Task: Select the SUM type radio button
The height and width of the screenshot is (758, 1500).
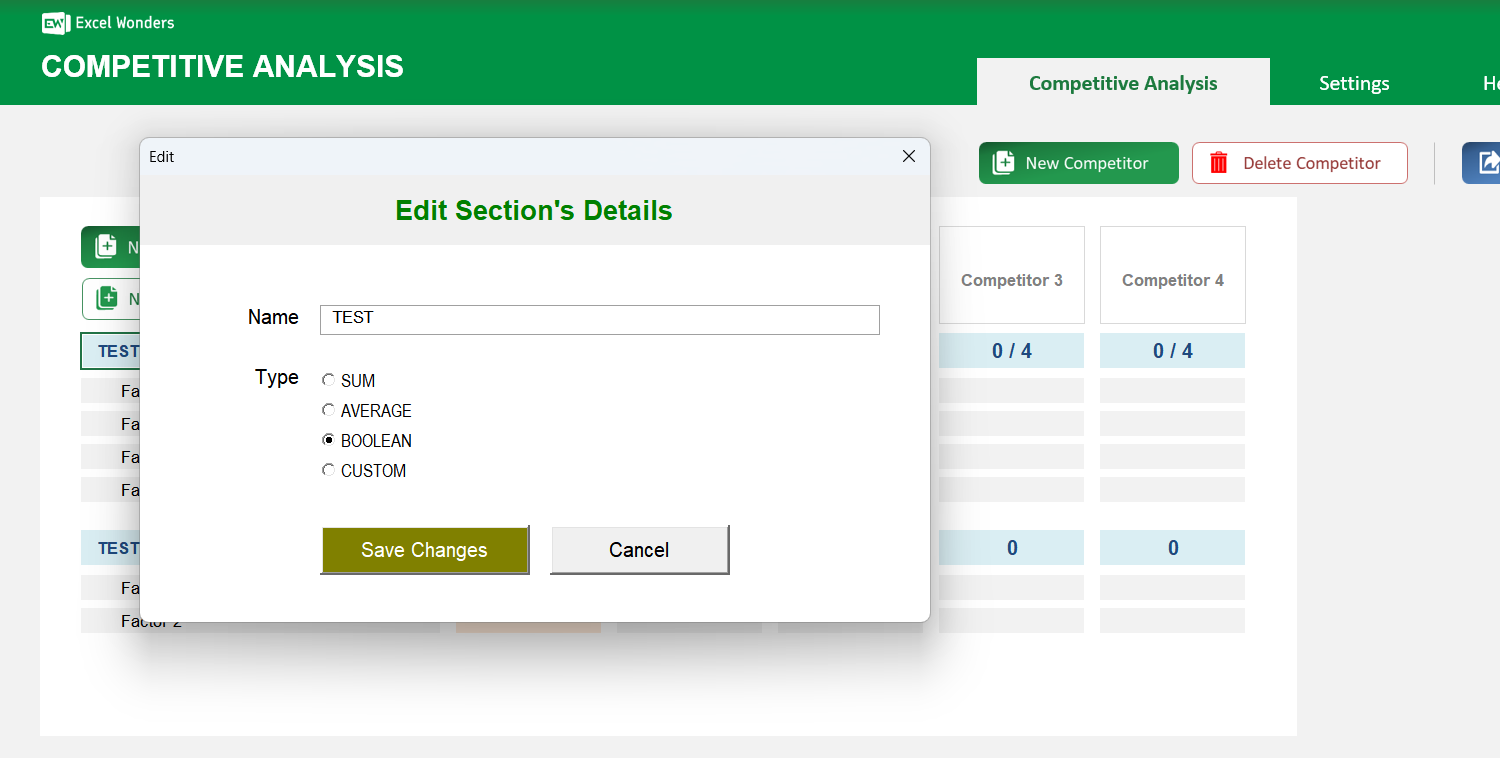Action: click(328, 380)
